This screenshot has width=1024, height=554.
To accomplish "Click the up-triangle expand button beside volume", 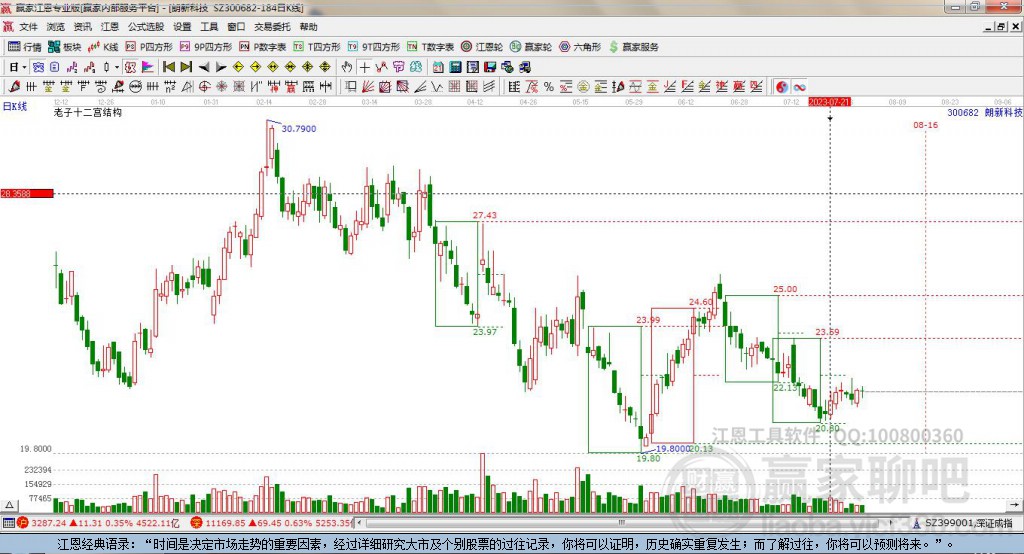I will [9, 505].
